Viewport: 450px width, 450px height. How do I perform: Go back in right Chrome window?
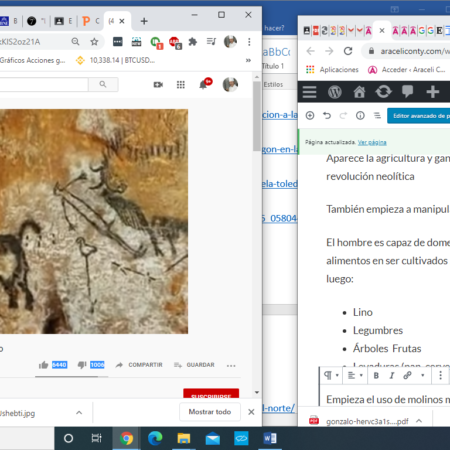pos(311,51)
